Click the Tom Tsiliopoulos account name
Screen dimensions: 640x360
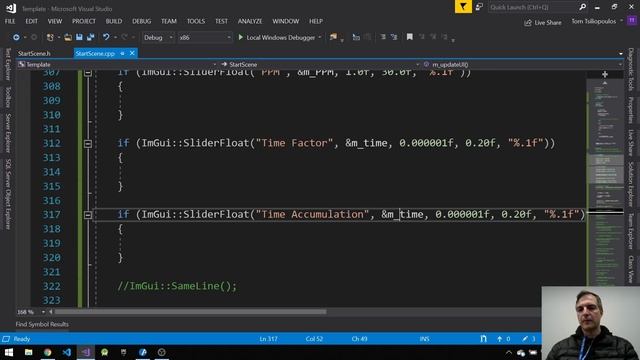coord(593,21)
